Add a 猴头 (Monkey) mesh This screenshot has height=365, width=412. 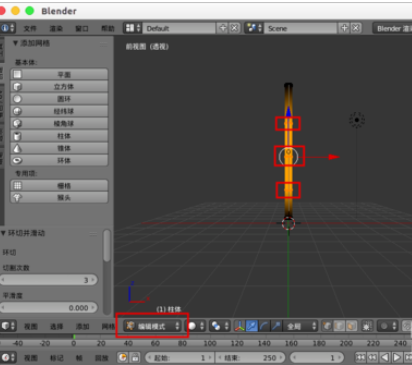pos(59,198)
